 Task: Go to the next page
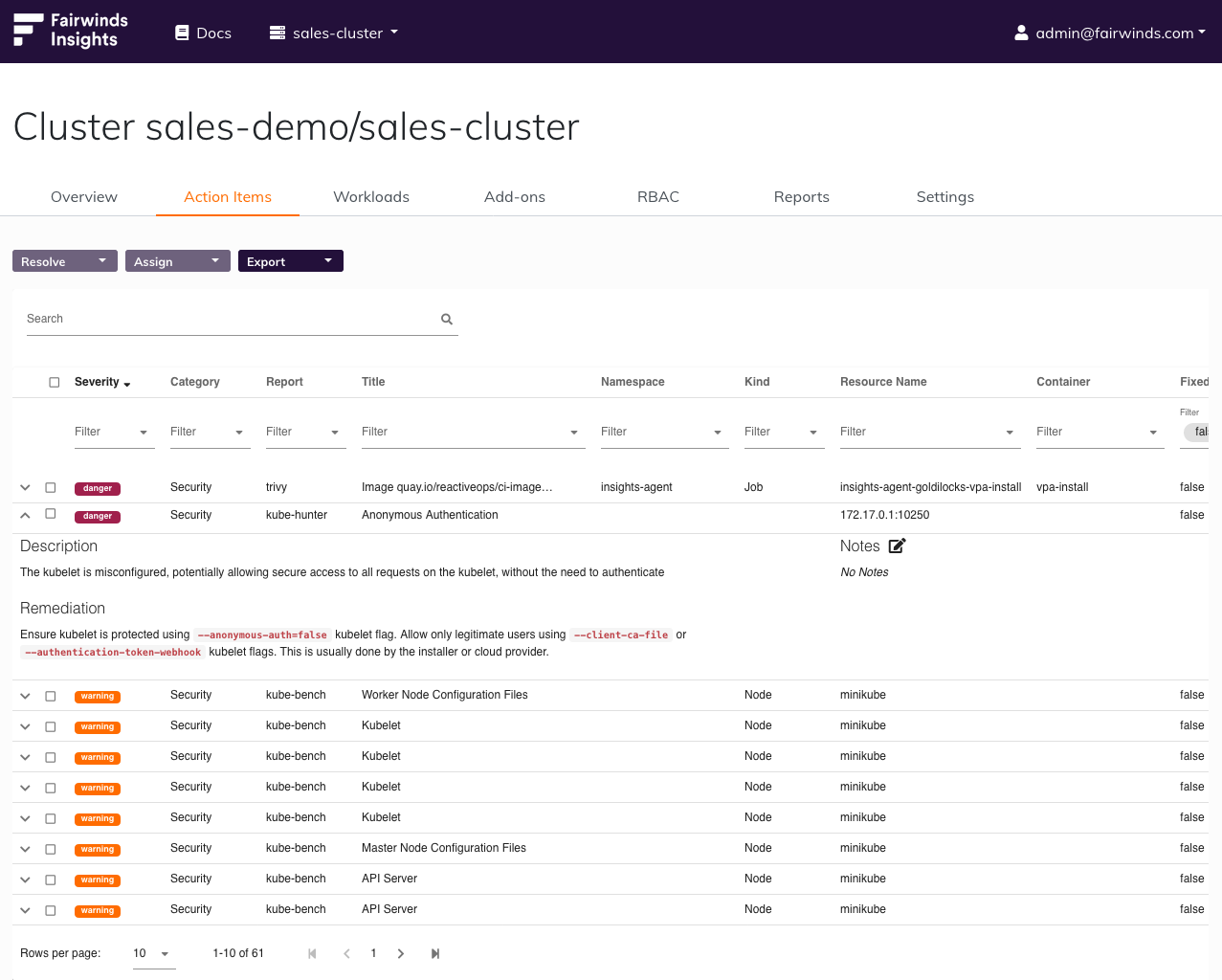point(401,953)
